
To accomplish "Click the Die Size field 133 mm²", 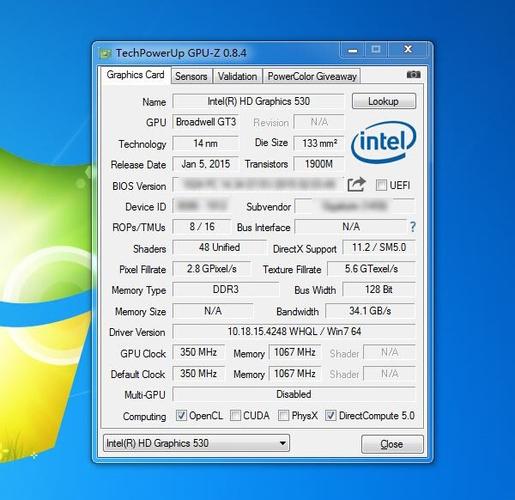I will coord(319,143).
